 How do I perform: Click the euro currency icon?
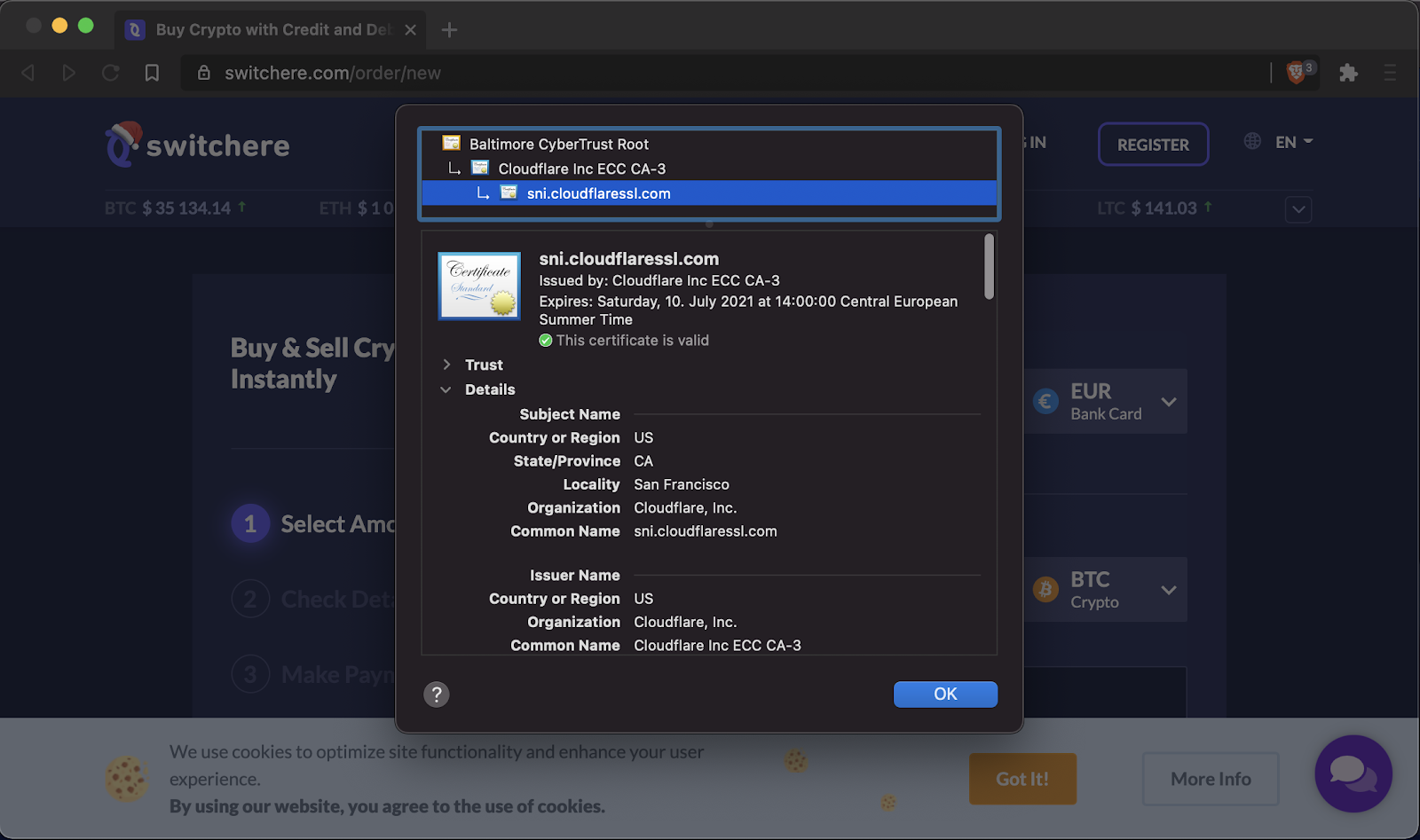click(1045, 402)
